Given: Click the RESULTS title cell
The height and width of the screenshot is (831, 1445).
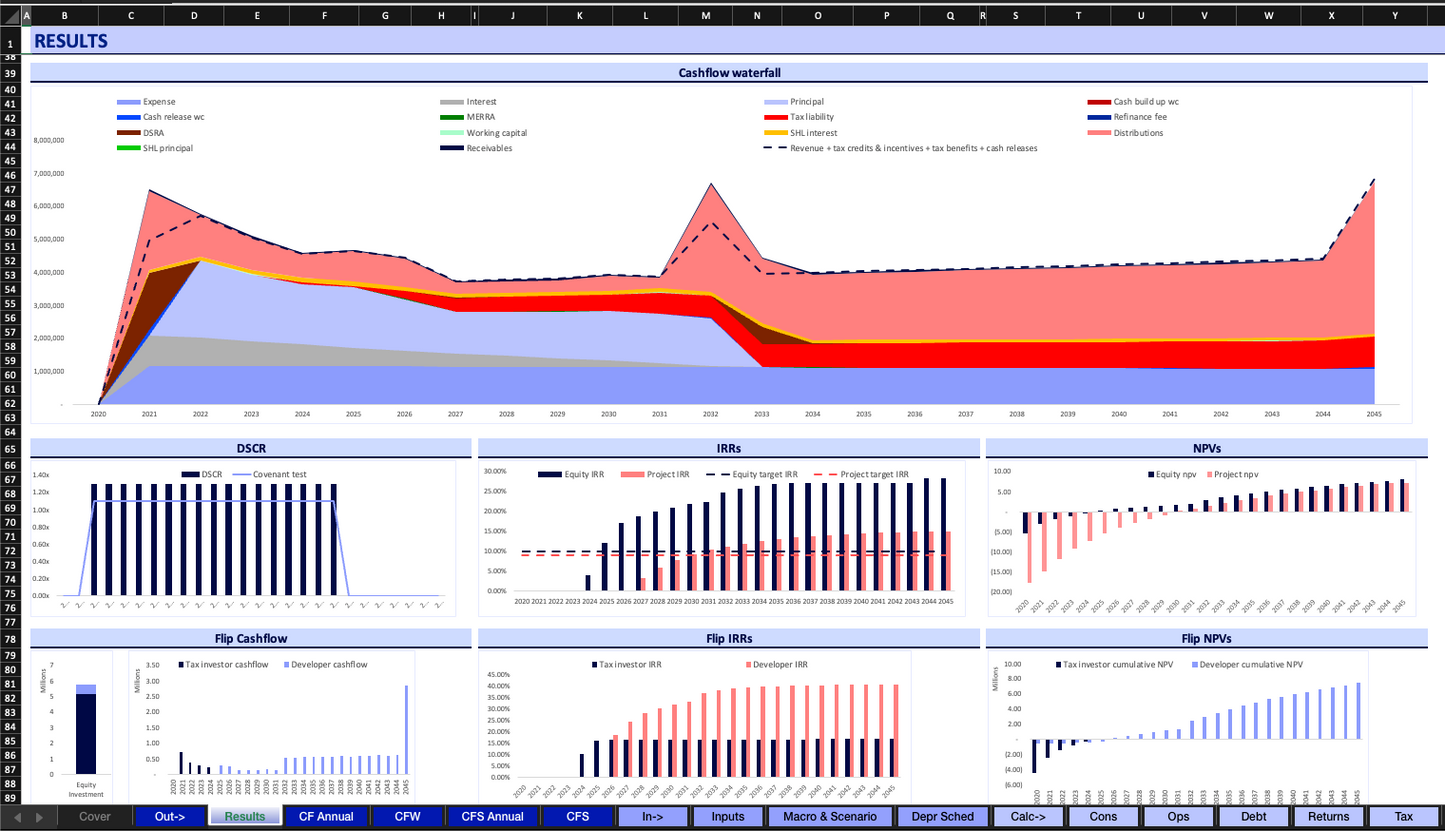Looking at the screenshot, I should (71, 42).
